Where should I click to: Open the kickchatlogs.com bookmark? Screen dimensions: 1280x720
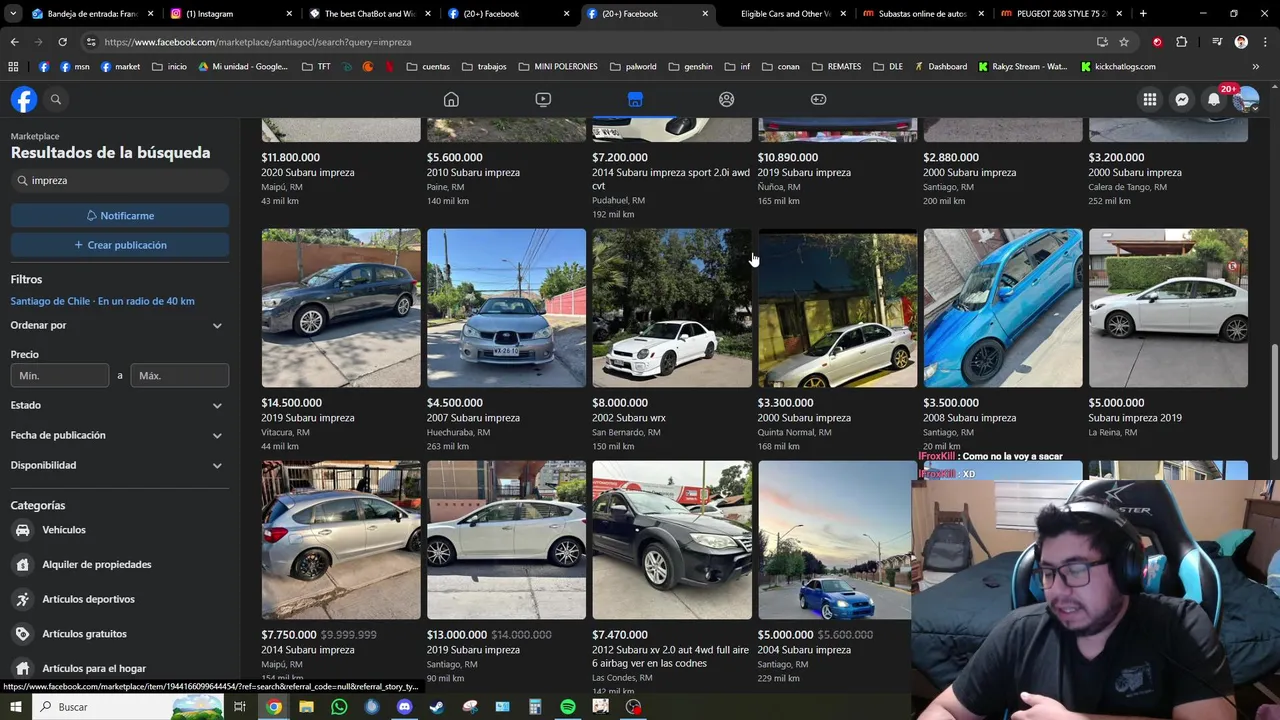(x=1118, y=67)
